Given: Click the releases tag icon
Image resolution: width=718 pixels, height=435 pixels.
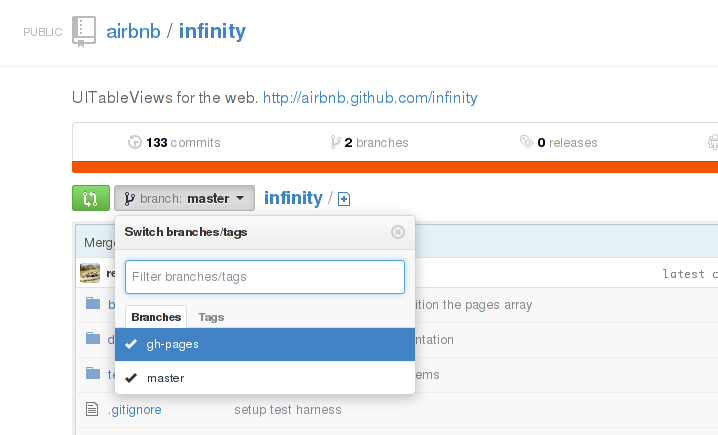Looking at the screenshot, I should (x=527, y=142).
